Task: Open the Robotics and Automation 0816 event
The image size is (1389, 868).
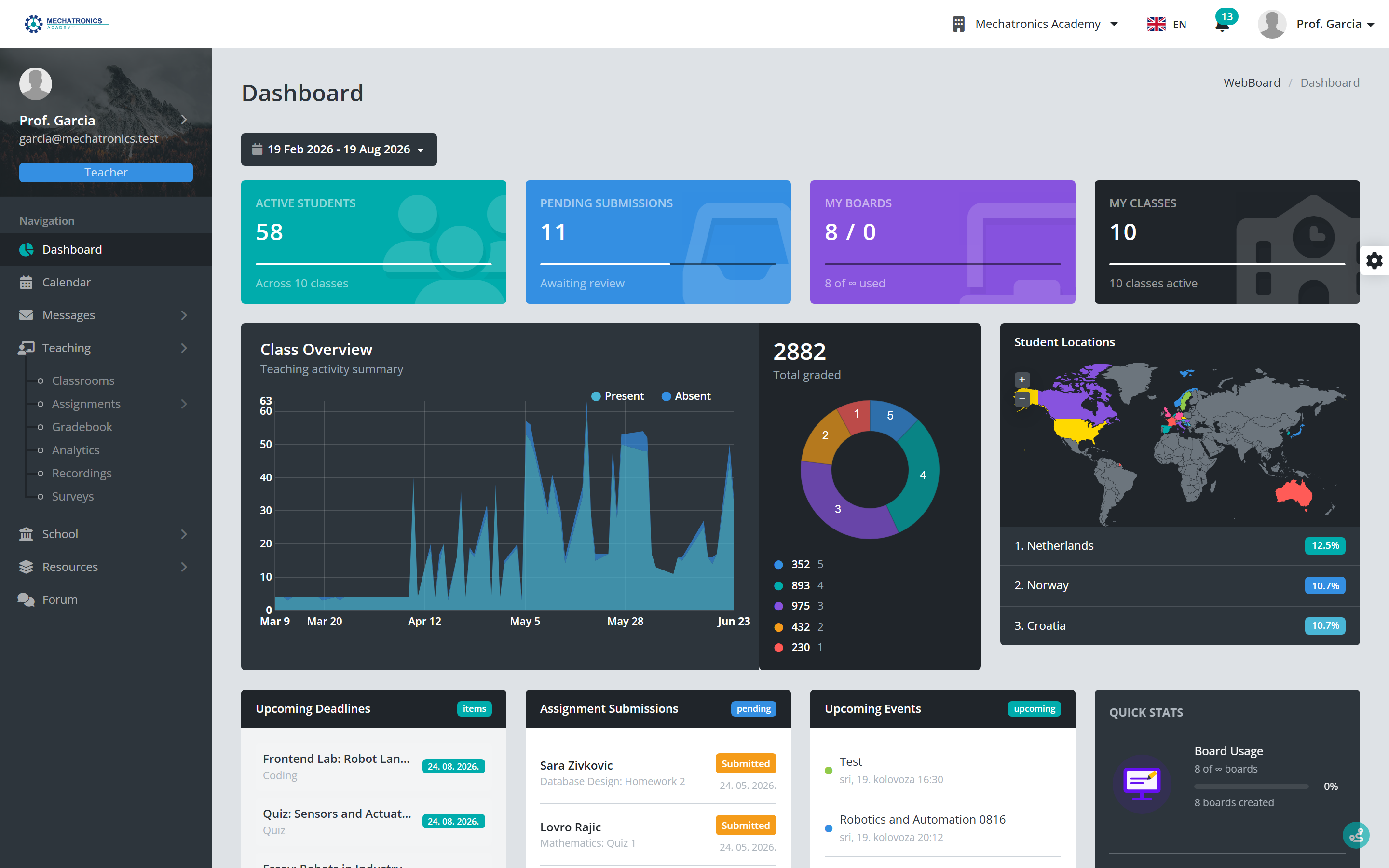Action: click(x=922, y=819)
